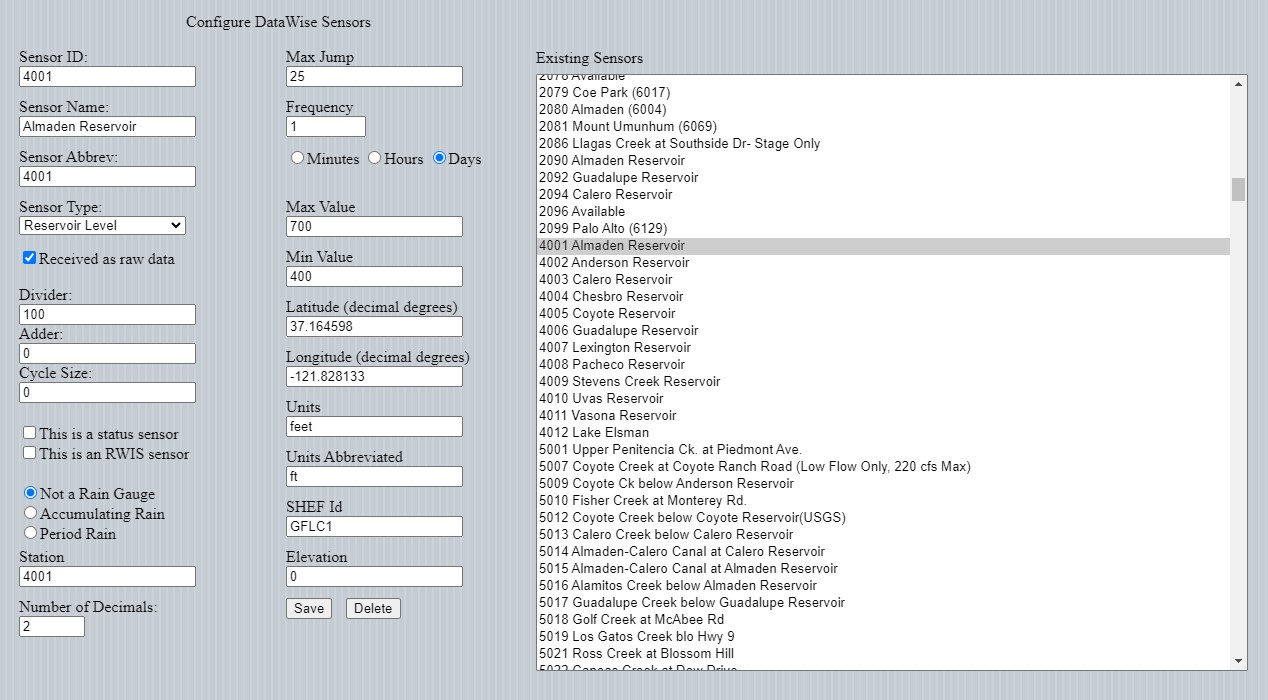The height and width of the screenshot is (700, 1268).
Task: Uncheck Received as raw data checkbox
Action: (30, 258)
